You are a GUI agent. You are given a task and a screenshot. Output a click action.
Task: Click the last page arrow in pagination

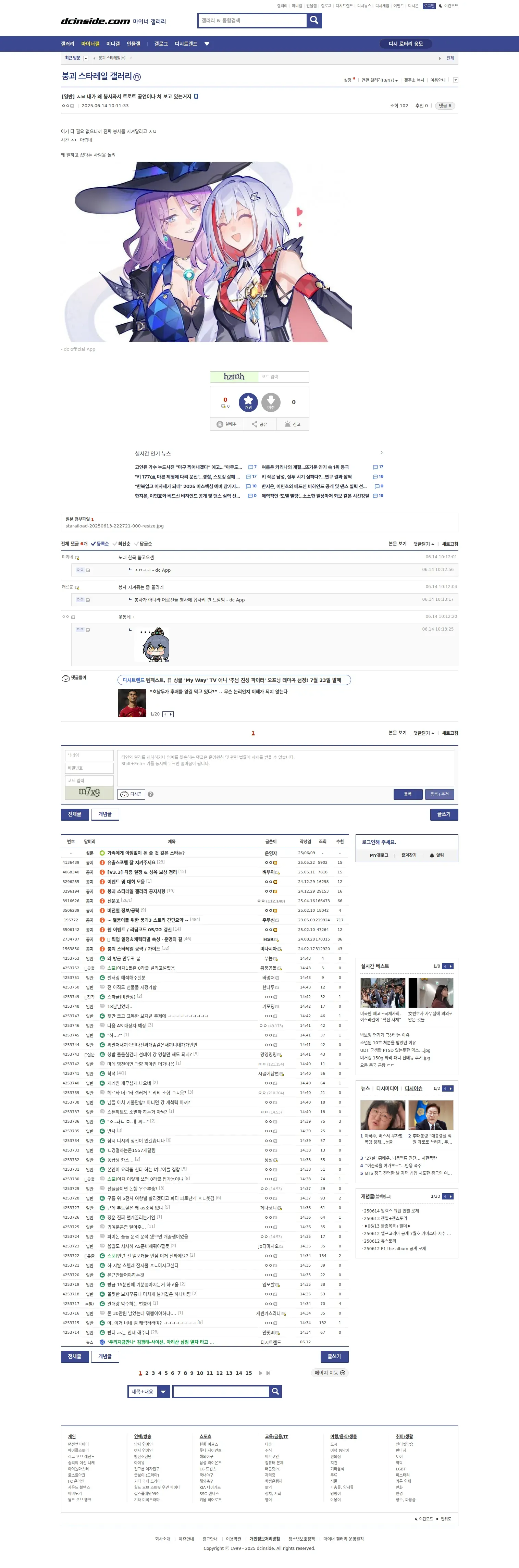[268, 1373]
